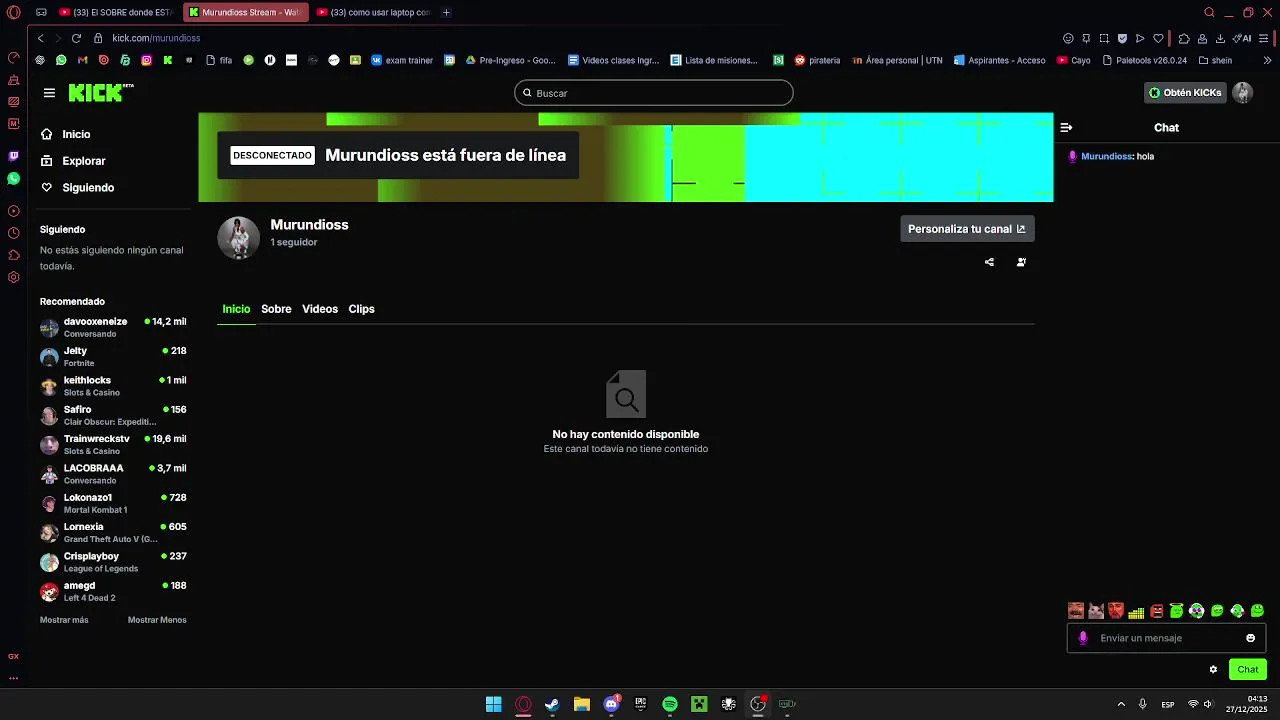Expand the hidden bookmarks overflow chevron
1280x720 pixels.
1270,60
